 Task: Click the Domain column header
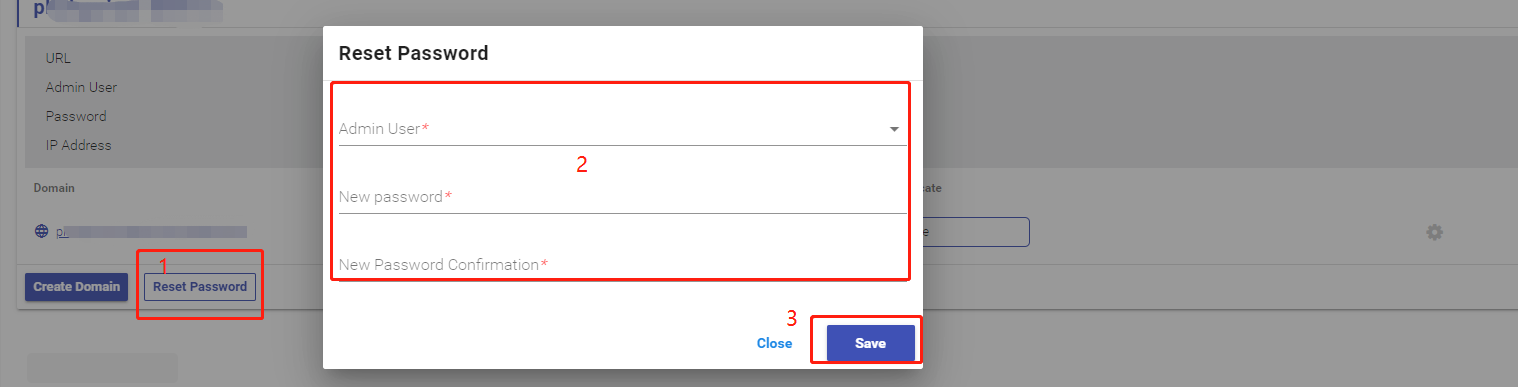tap(54, 188)
